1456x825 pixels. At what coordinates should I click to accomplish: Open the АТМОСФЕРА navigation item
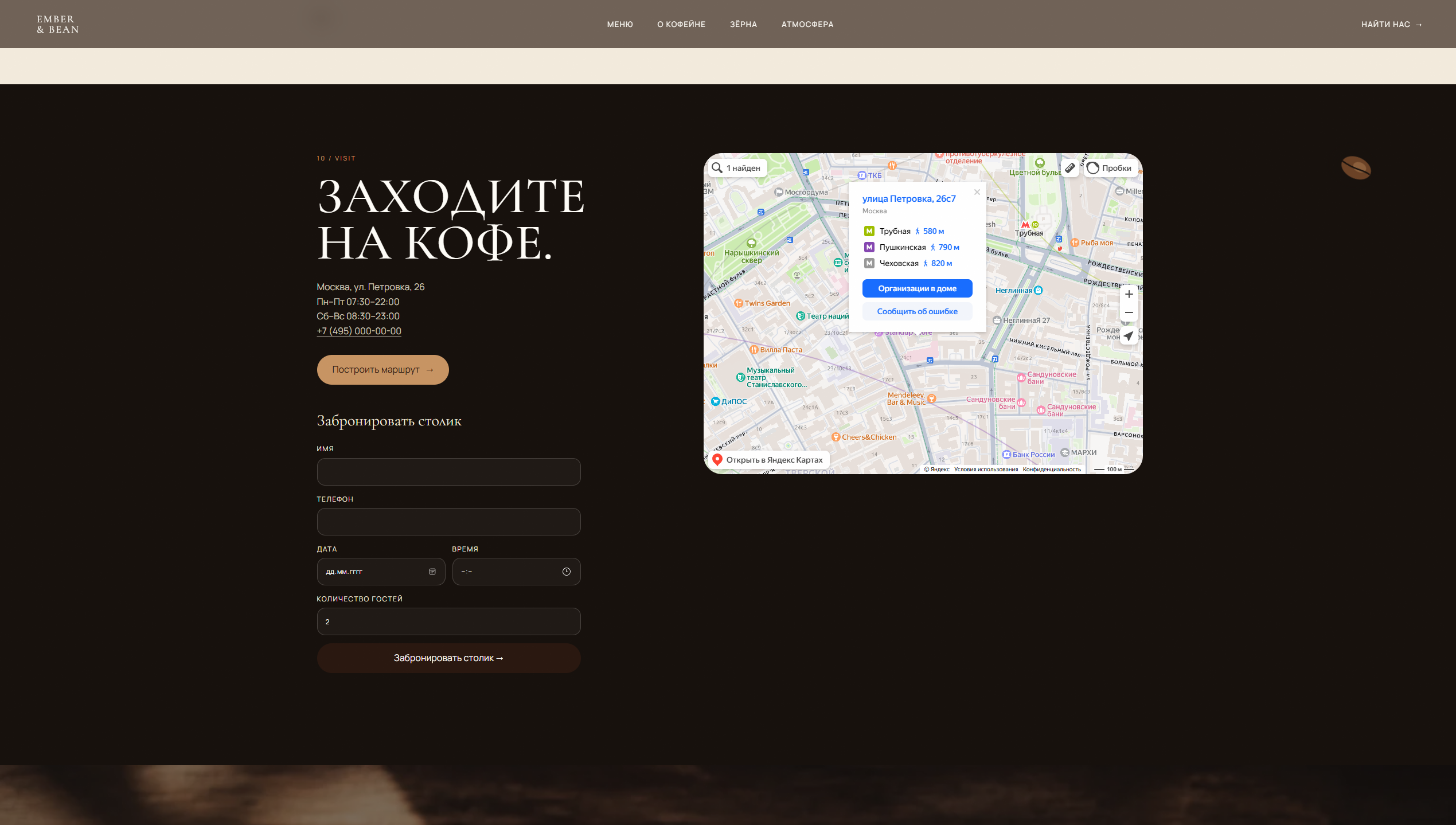coord(807,24)
